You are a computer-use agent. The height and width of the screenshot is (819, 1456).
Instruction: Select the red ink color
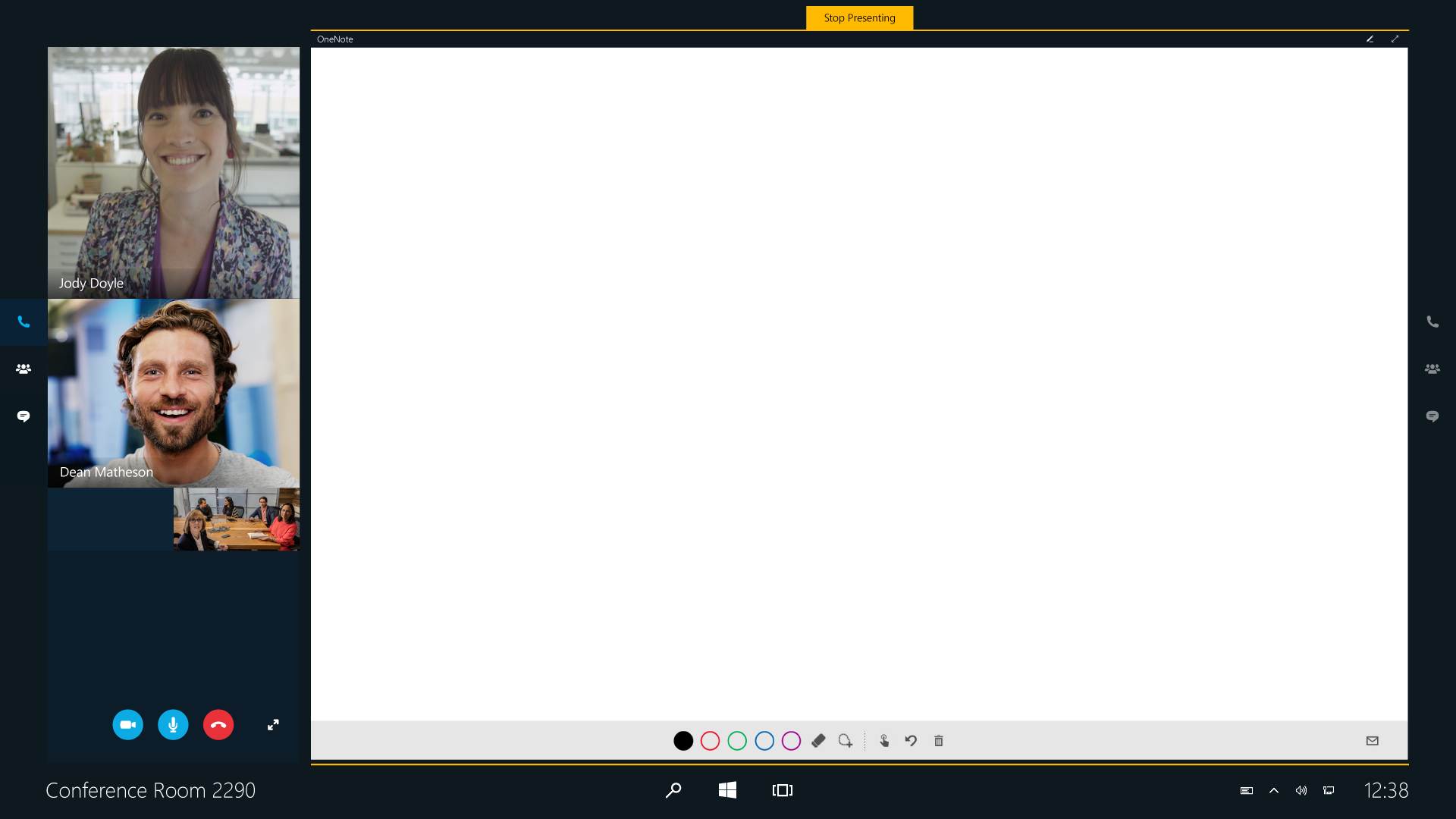(x=710, y=741)
